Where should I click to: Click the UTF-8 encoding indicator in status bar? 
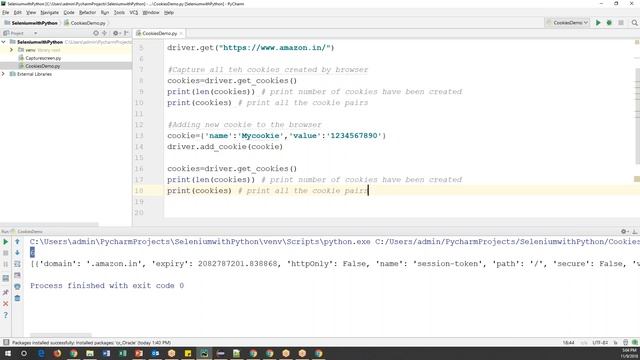pos(600,343)
